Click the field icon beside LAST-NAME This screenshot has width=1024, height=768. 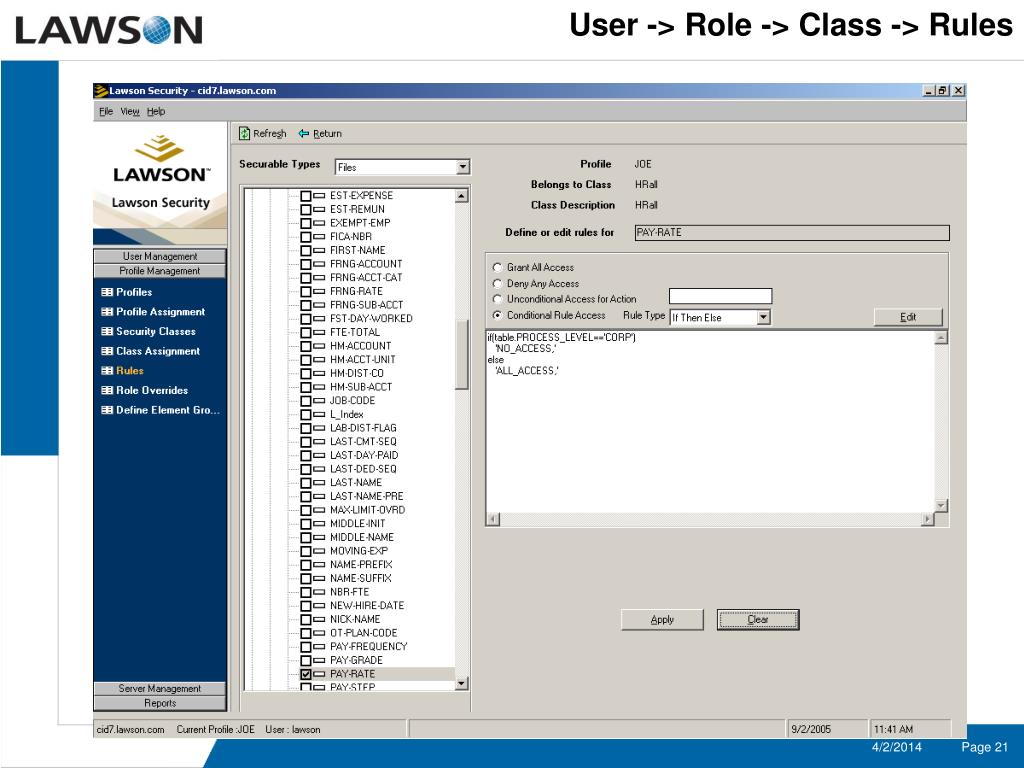(319, 483)
